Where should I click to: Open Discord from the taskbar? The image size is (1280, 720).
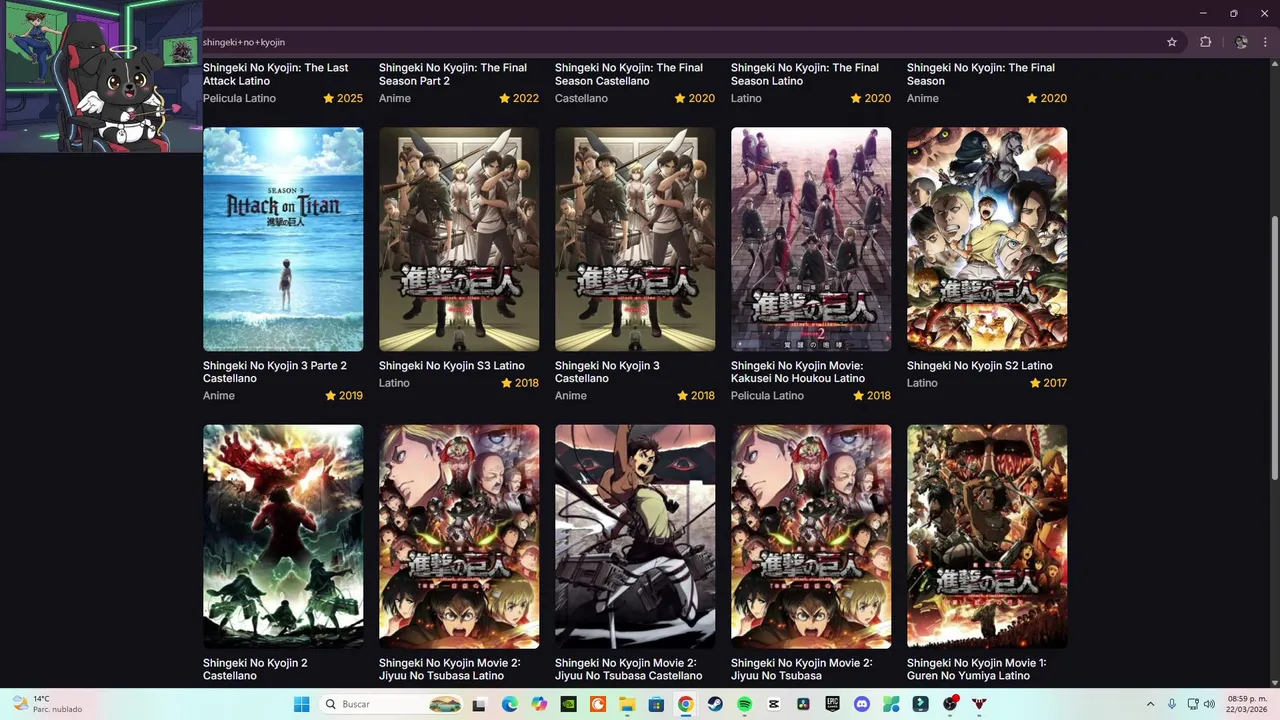(x=862, y=704)
